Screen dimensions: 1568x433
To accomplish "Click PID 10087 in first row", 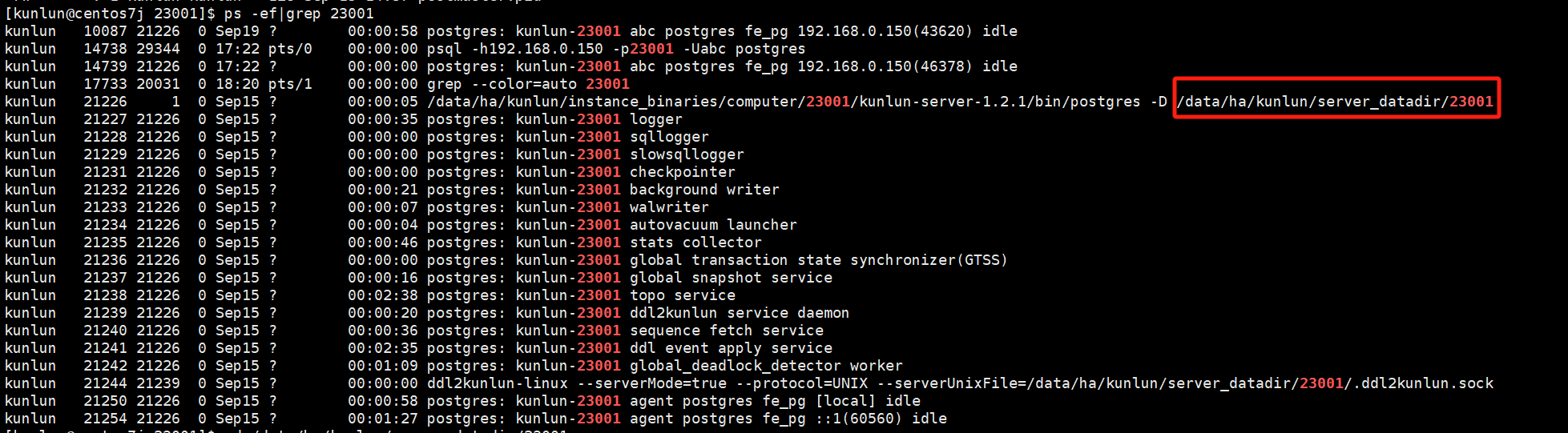I will pos(105,31).
